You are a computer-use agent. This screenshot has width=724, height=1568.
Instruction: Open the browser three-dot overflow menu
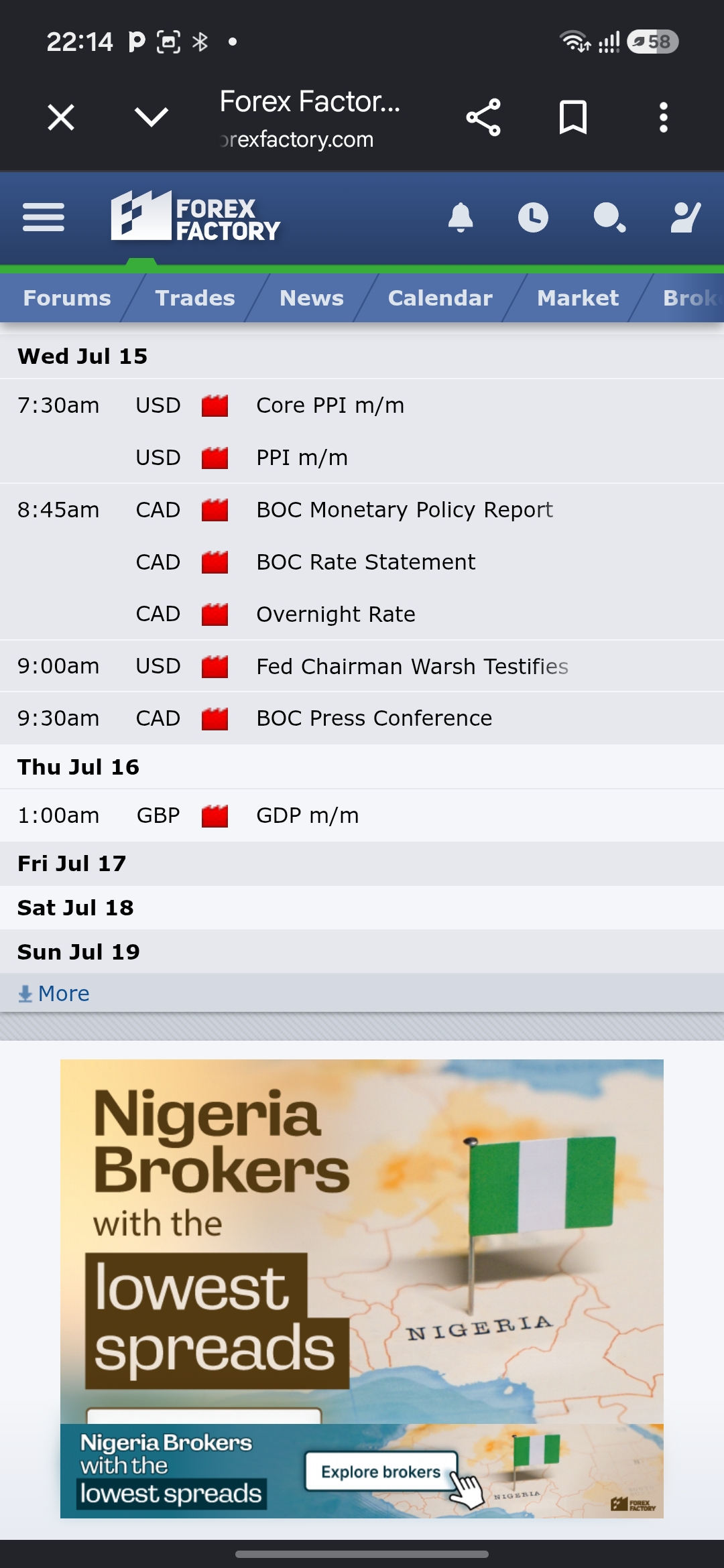tap(663, 117)
